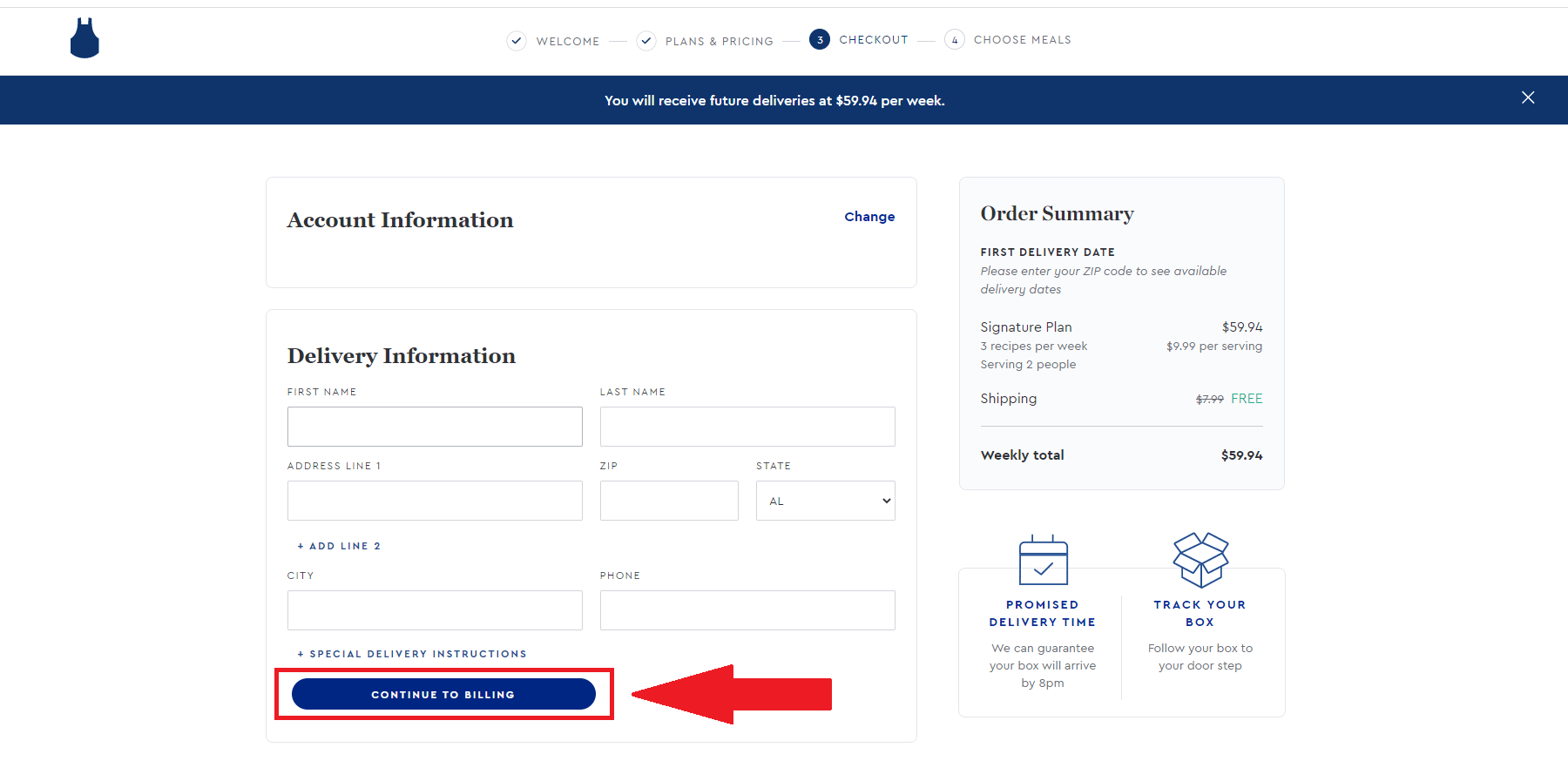Screen dimensions: 1568x781
Task: Click the Choose Meals step 4 icon
Action: point(954,40)
